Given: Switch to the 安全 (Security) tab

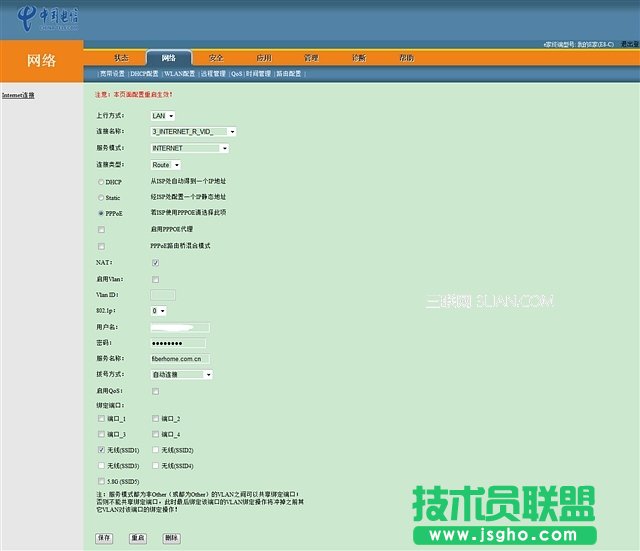Looking at the screenshot, I should (216, 58).
